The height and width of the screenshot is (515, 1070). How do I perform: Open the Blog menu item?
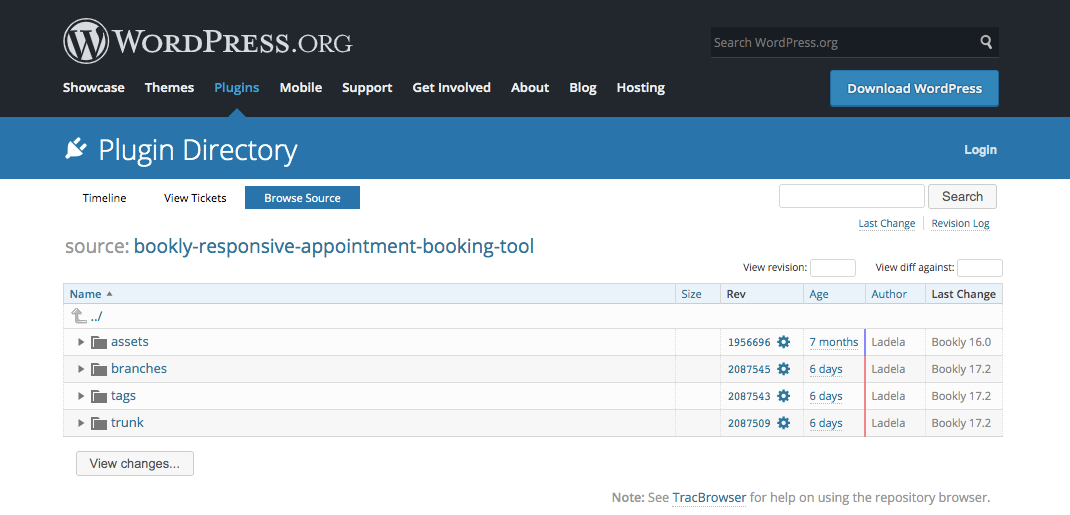583,87
